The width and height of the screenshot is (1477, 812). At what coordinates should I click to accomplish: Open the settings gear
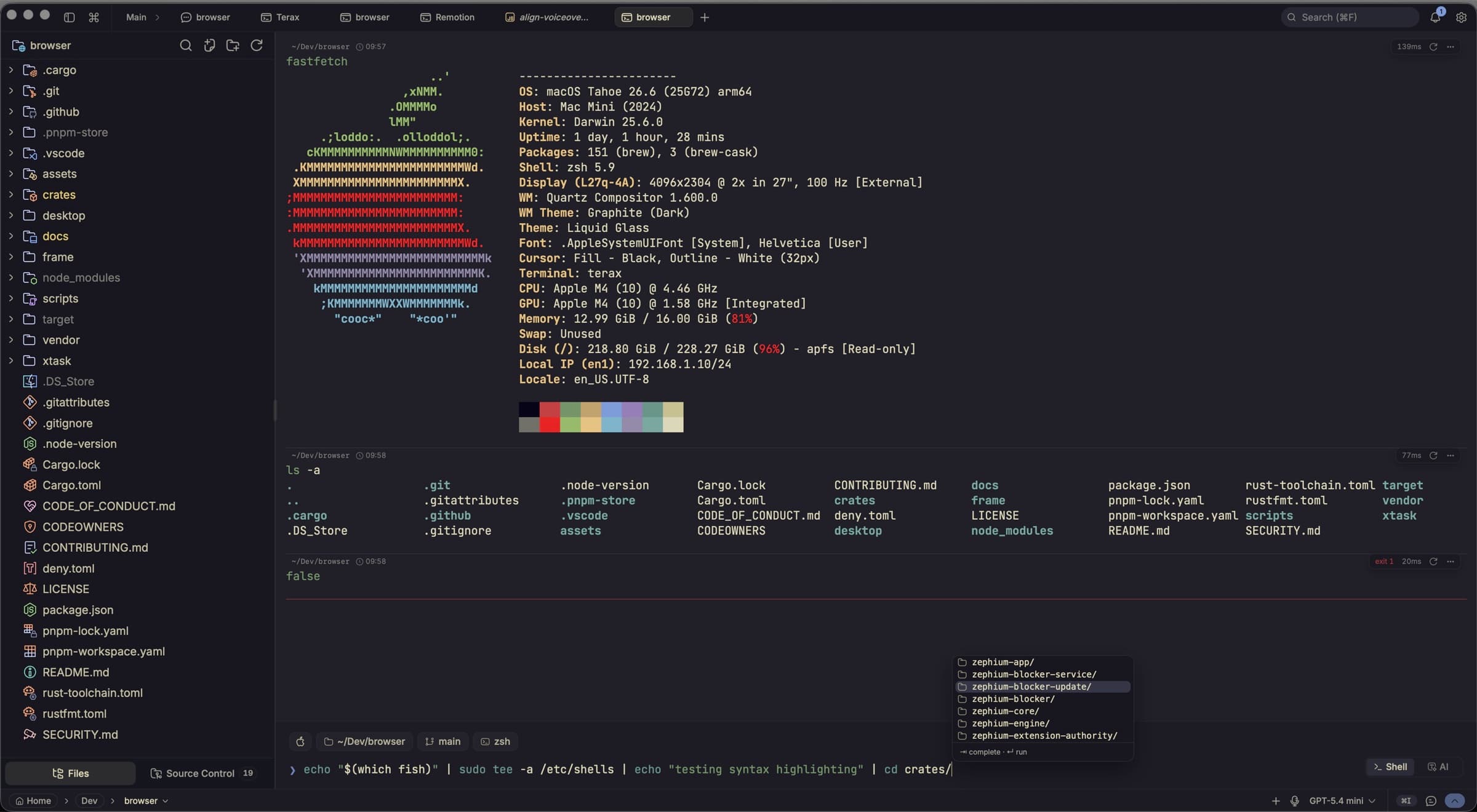pyautogui.click(x=1461, y=17)
